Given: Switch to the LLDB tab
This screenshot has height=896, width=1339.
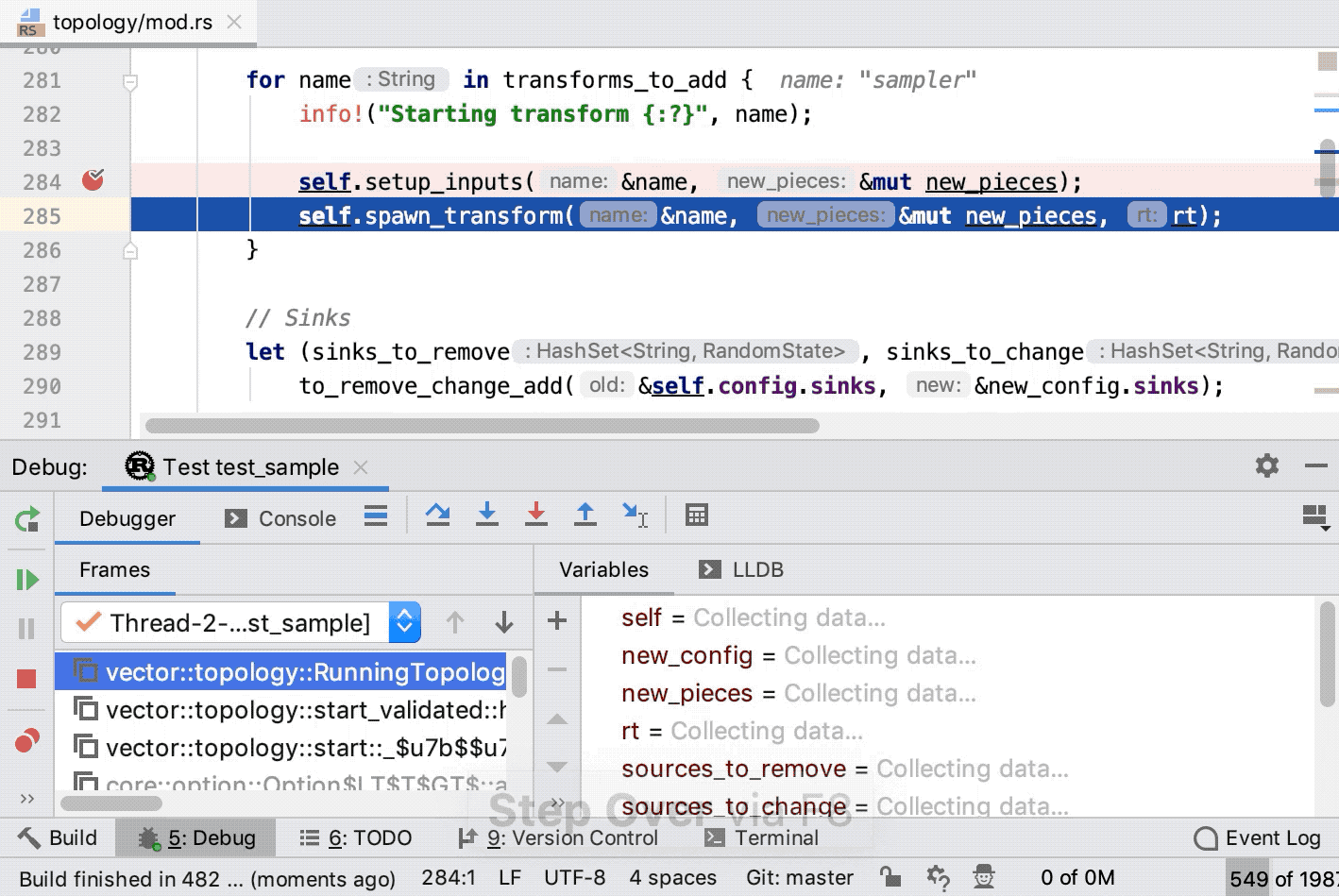Looking at the screenshot, I should (741, 569).
